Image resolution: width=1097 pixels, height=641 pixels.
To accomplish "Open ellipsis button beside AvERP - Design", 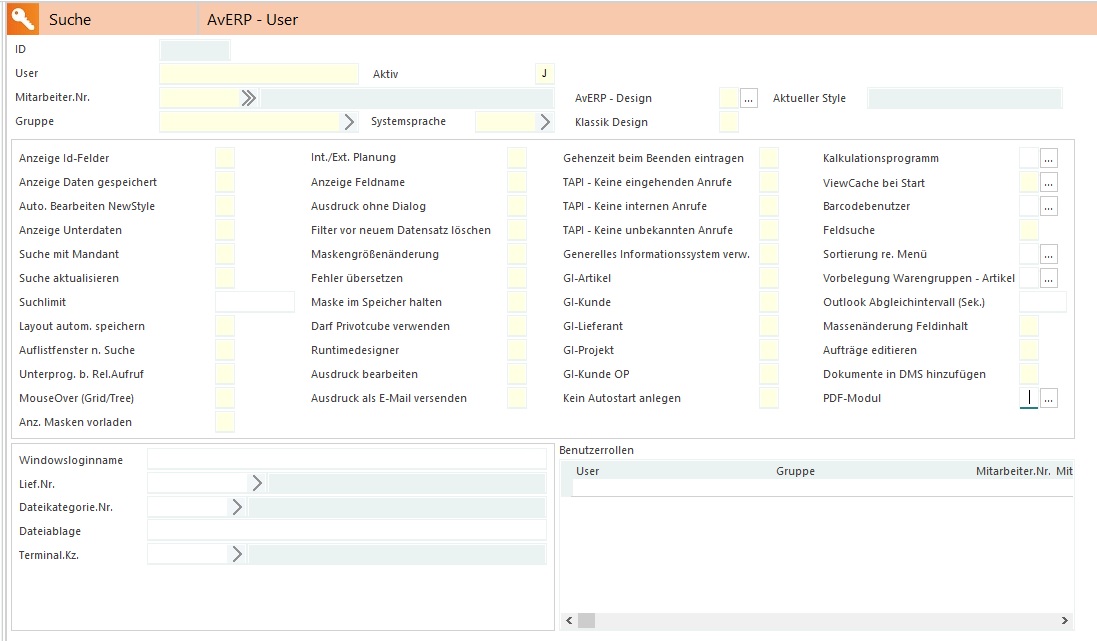I will pyautogui.click(x=749, y=98).
